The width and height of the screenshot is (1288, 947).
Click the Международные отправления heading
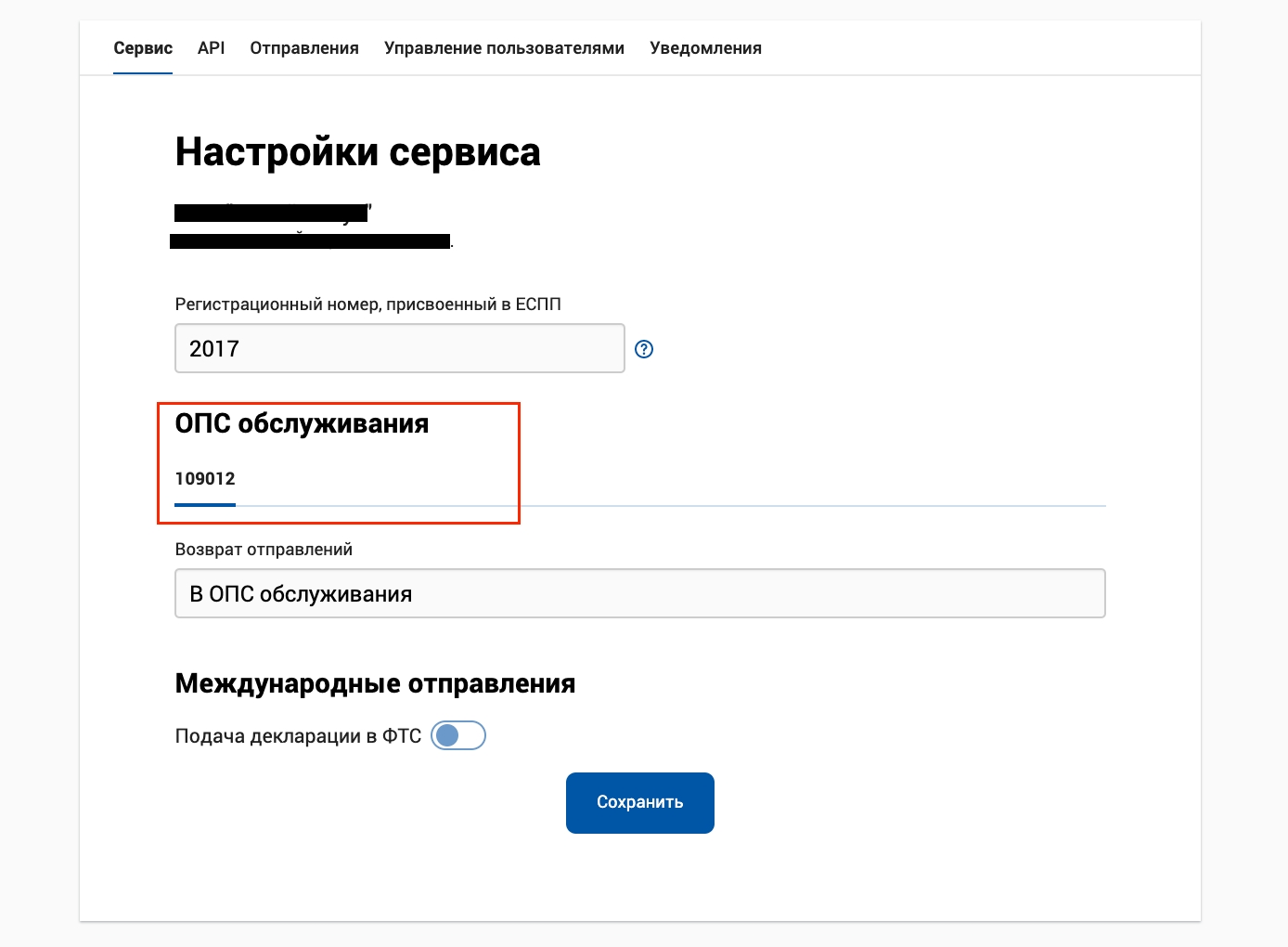coord(375,683)
